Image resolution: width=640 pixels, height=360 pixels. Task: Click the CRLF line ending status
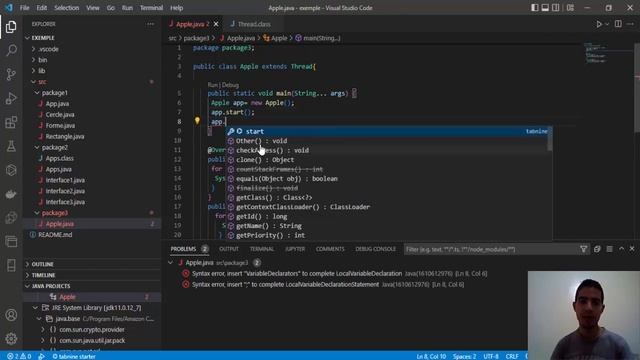[512, 356]
